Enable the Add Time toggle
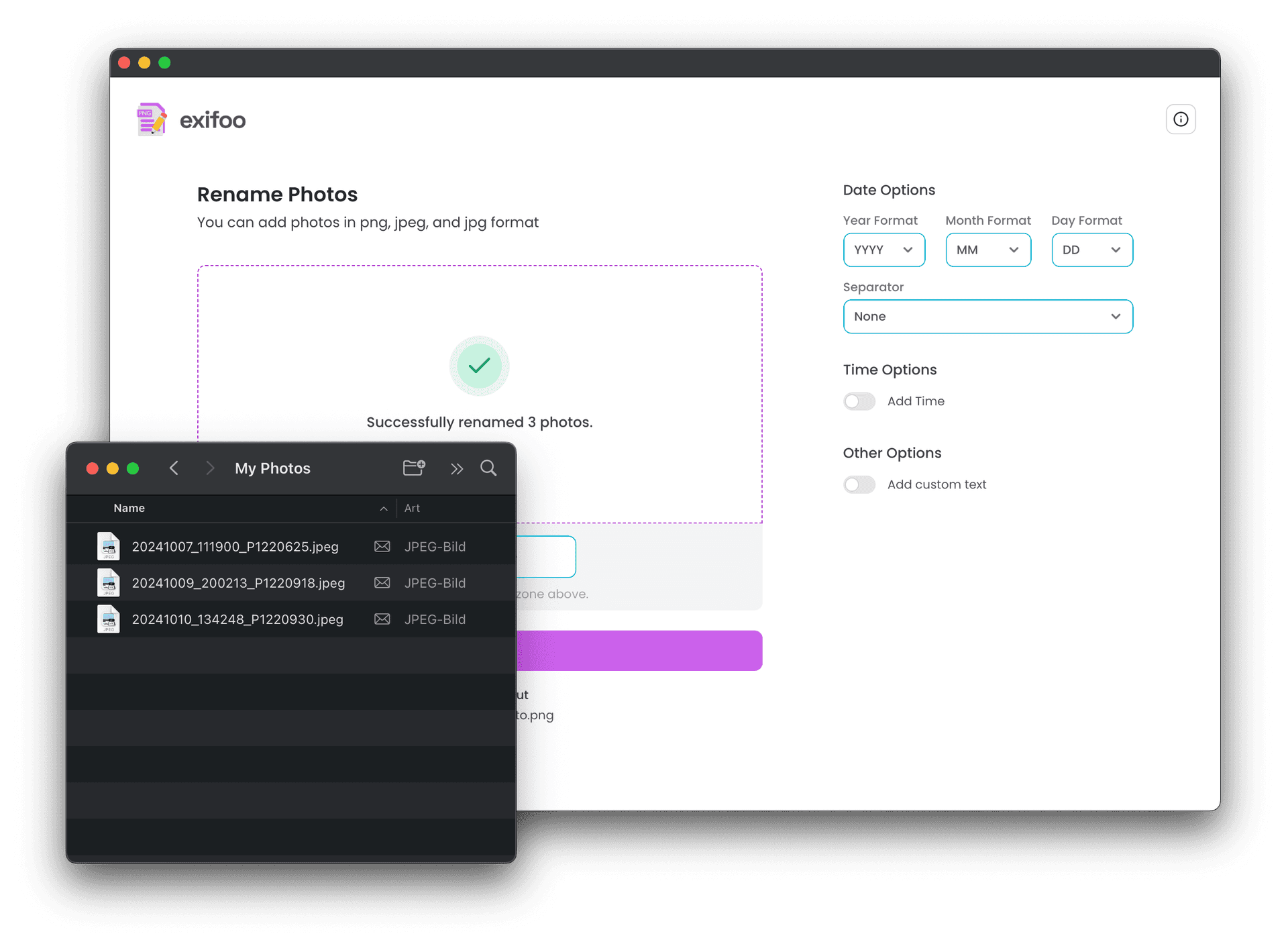The width and height of the screenshot is (1288, 944). [x=859, y=401]
